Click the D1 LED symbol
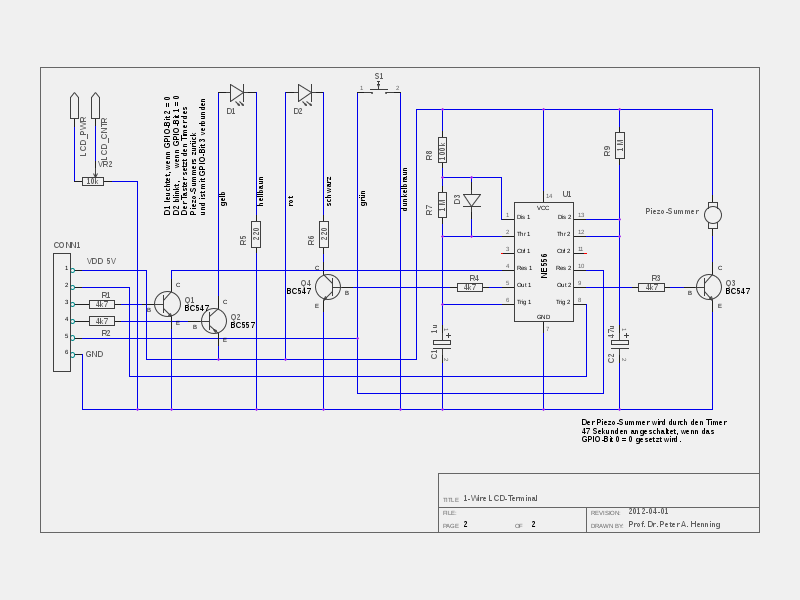800x600 pixels. pyautogui.click(x=237, y=93)
